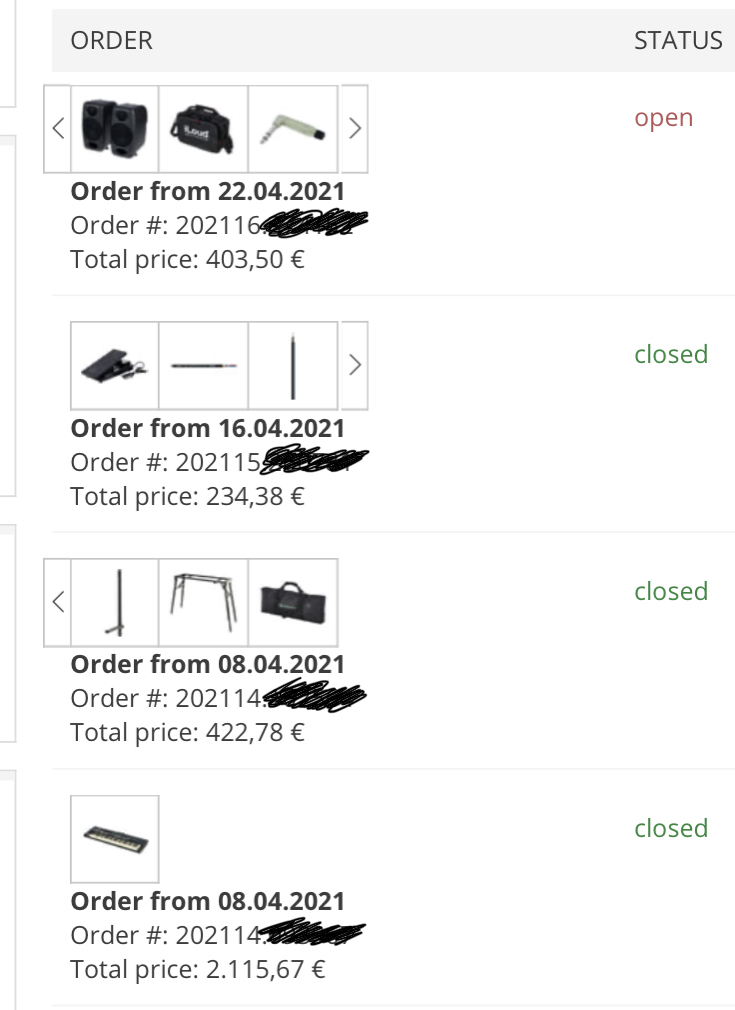This screenshot has height=1010, width=735.
Task: Open the keyboard table stand thumbnail
Action: click(x=203, y=602)
